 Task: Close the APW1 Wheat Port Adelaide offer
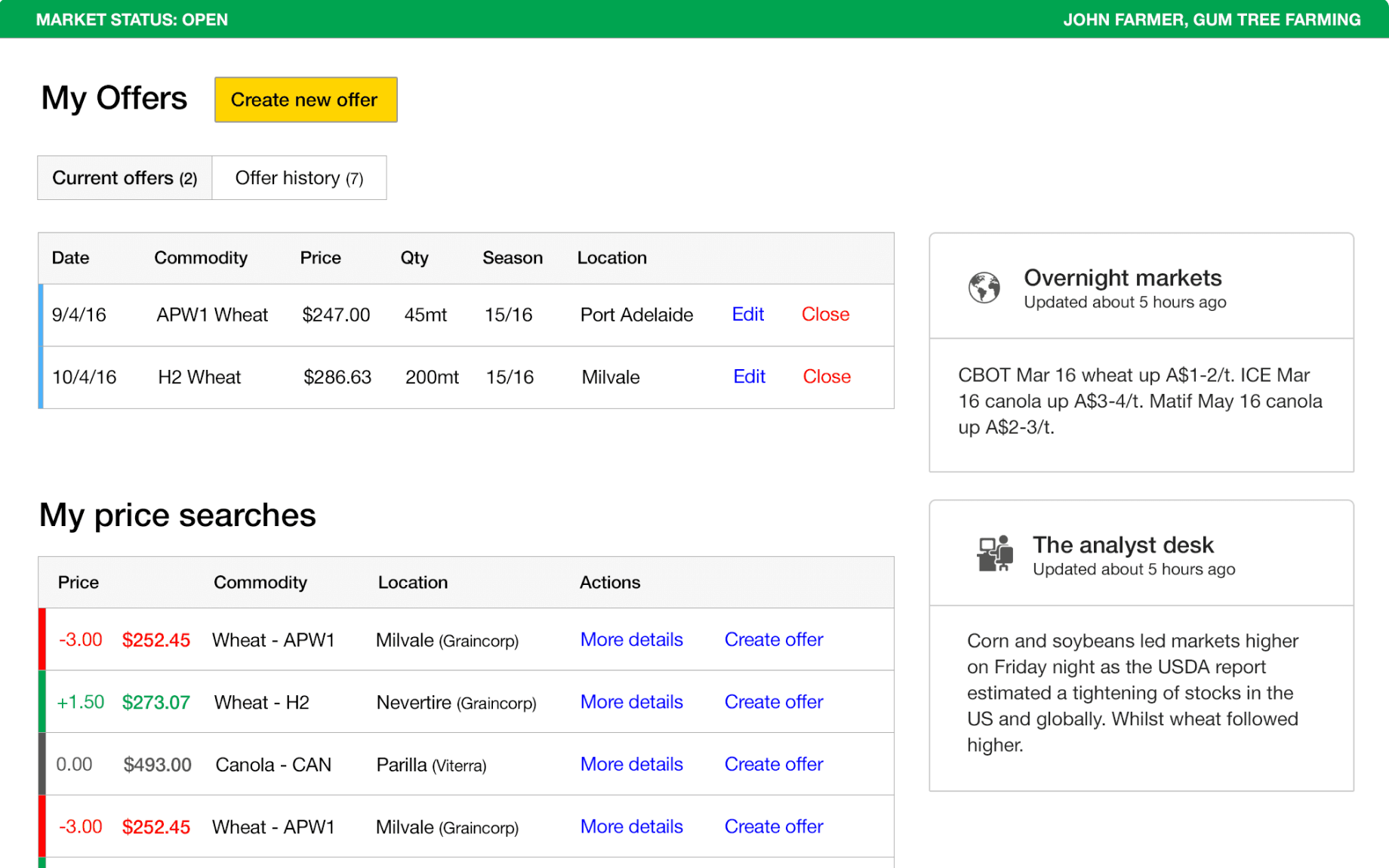(825, 314)
